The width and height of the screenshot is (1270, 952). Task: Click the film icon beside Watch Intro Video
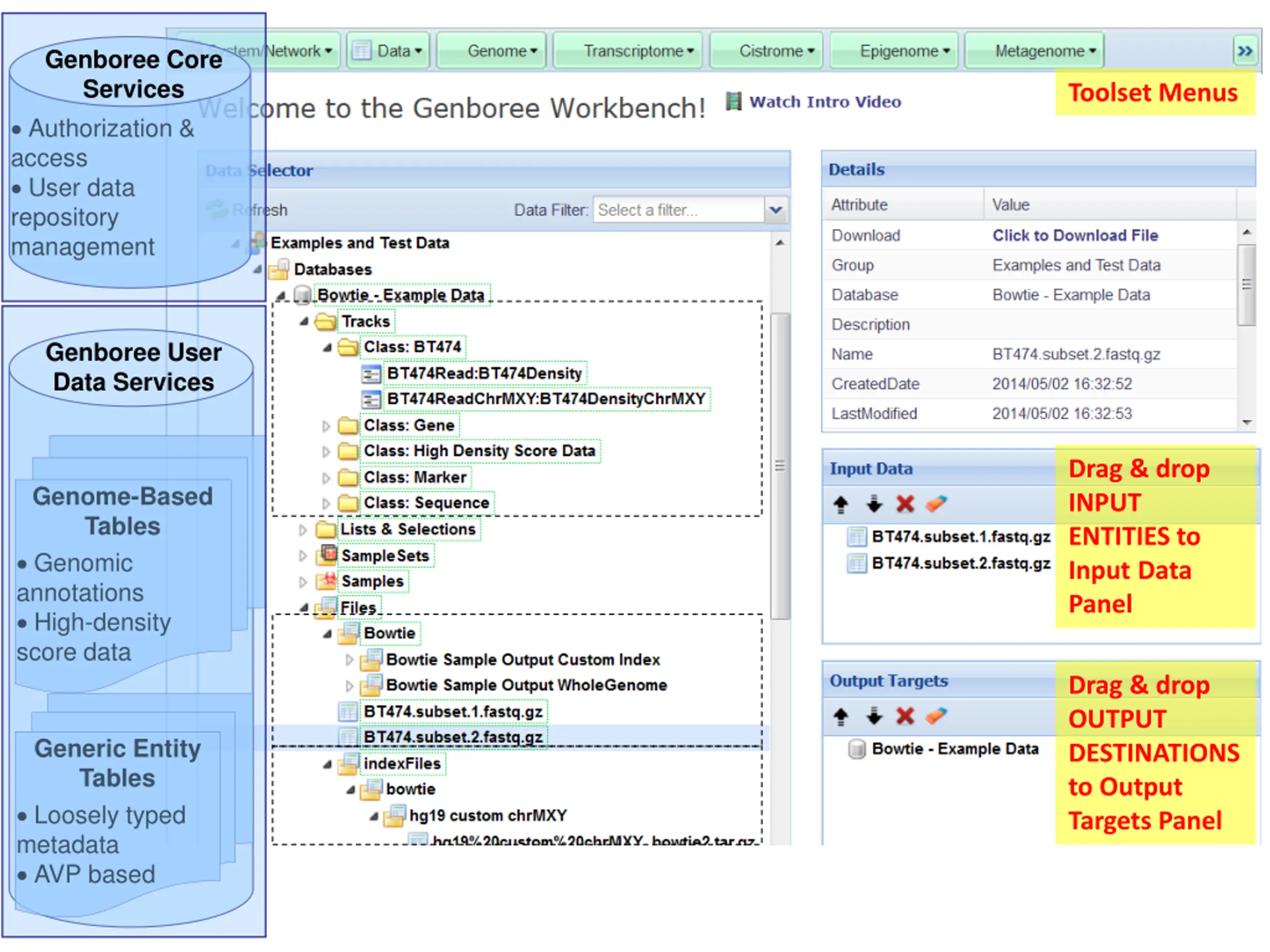(x=733, y=102)
